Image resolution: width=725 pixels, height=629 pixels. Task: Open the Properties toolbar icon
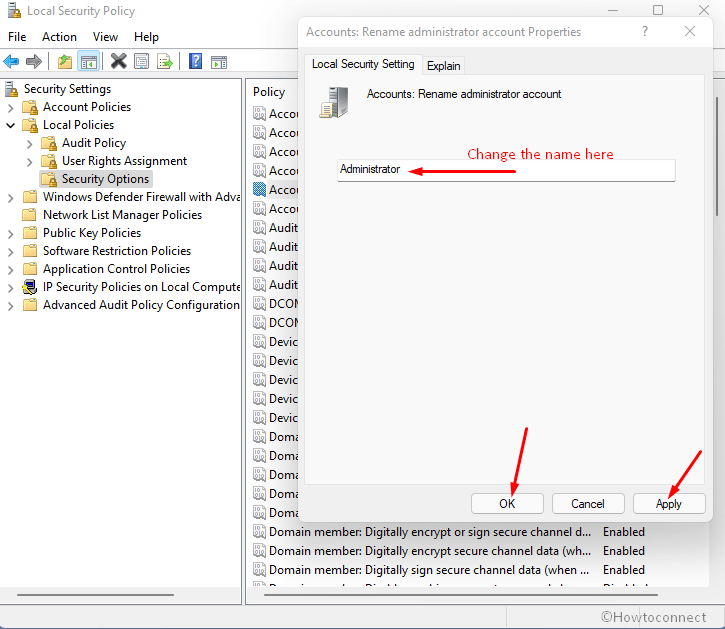(x=141, y=61)
